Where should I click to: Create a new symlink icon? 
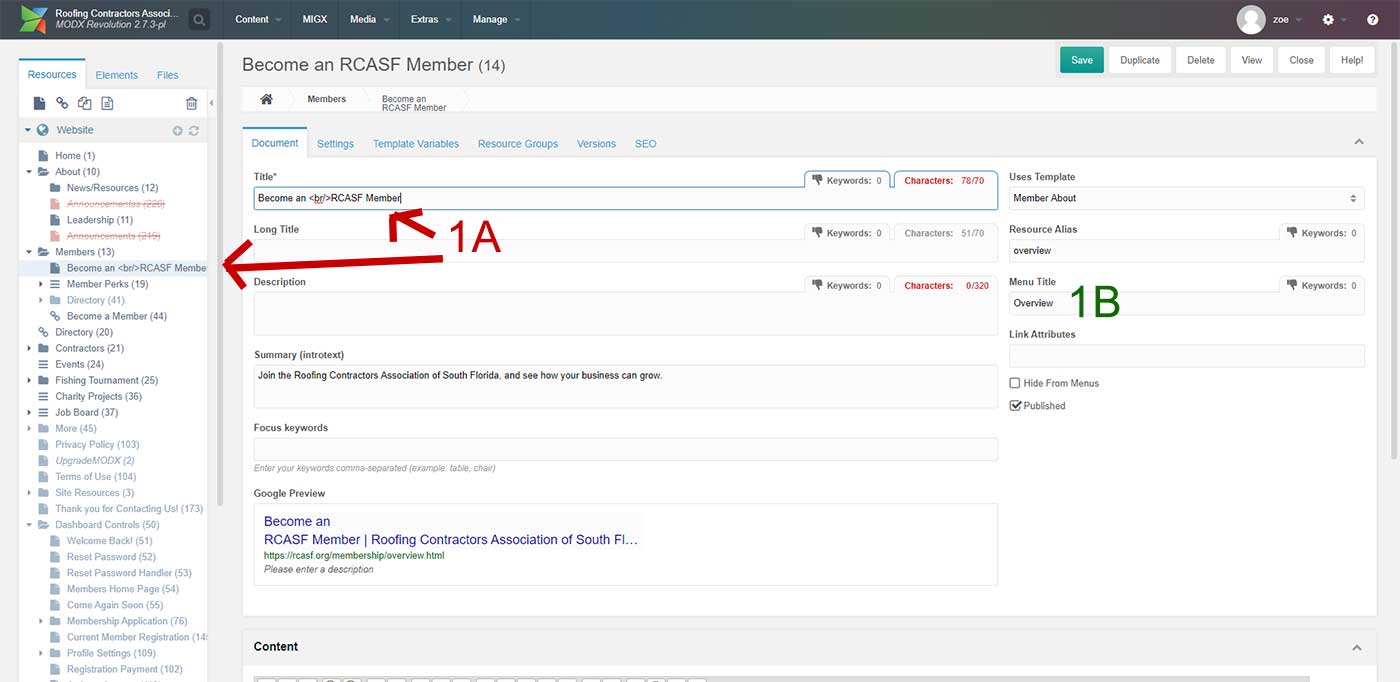click(84, 103)
